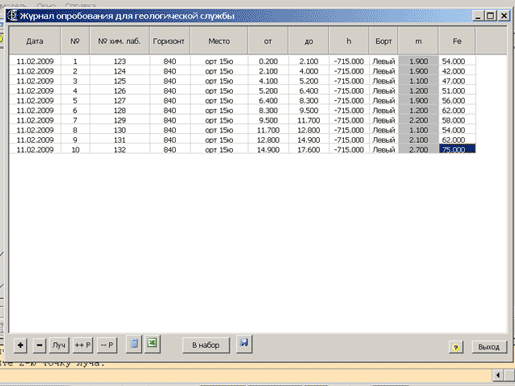Select the от cell 6.400
Viewport: 515px width, 386px height.
(x=268, y=100)
